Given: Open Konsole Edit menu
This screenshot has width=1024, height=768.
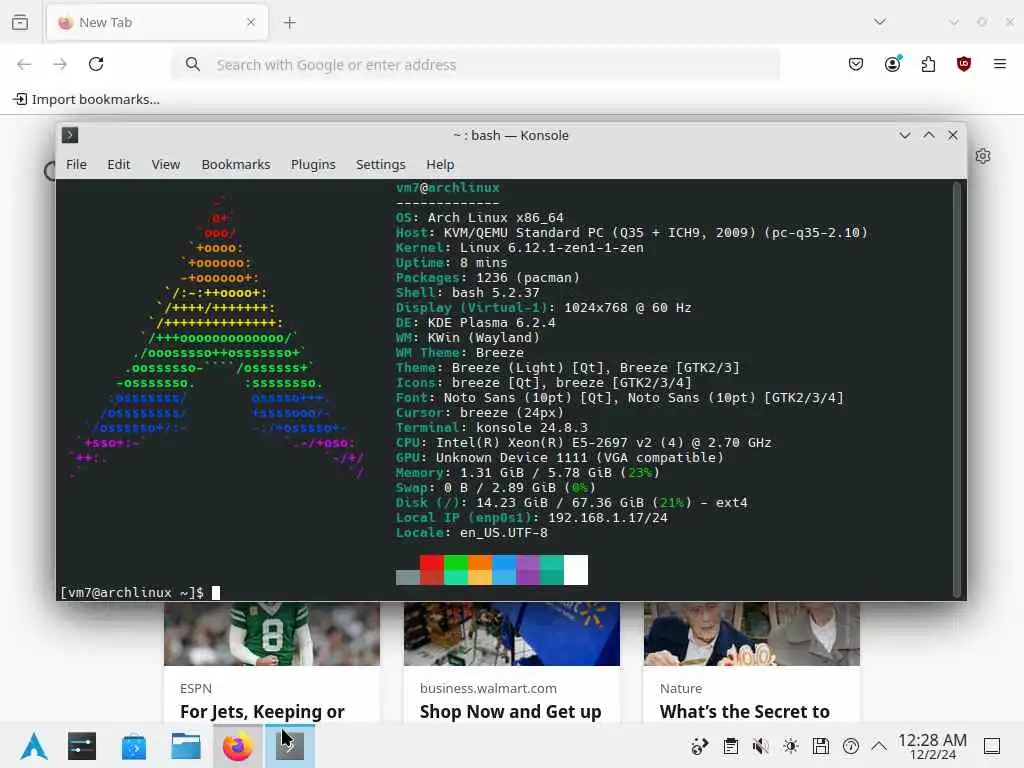Looking at the screenshot, I should coord(119,165).
